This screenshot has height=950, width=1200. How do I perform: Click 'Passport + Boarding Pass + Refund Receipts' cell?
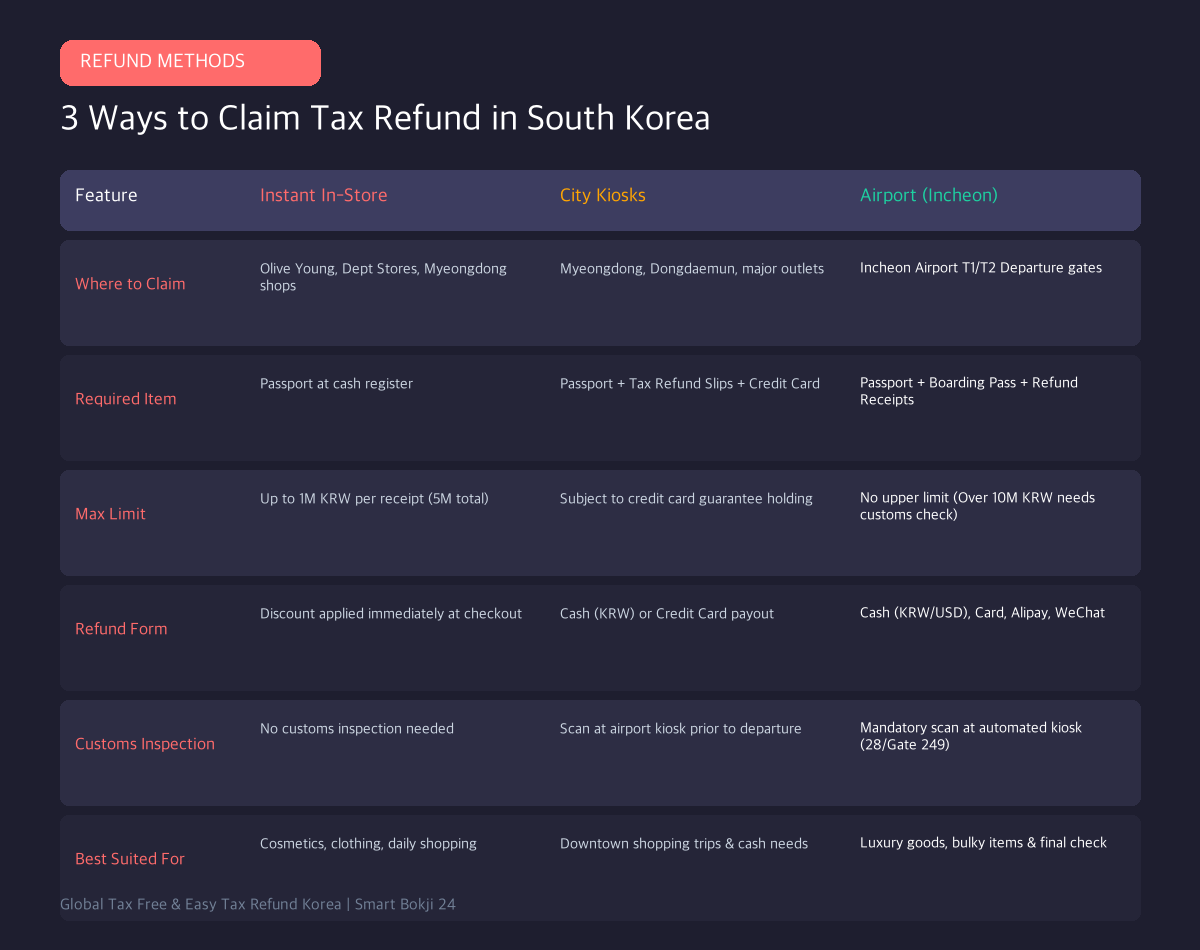969,391
